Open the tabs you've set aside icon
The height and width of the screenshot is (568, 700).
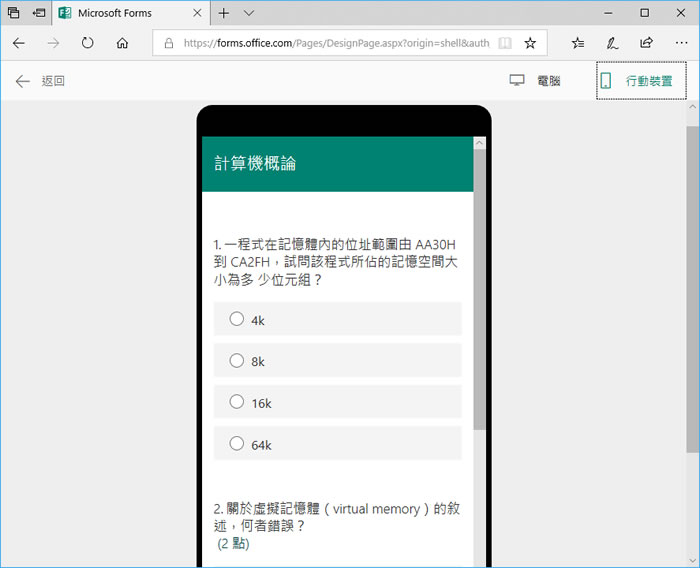tap(13, 13)
